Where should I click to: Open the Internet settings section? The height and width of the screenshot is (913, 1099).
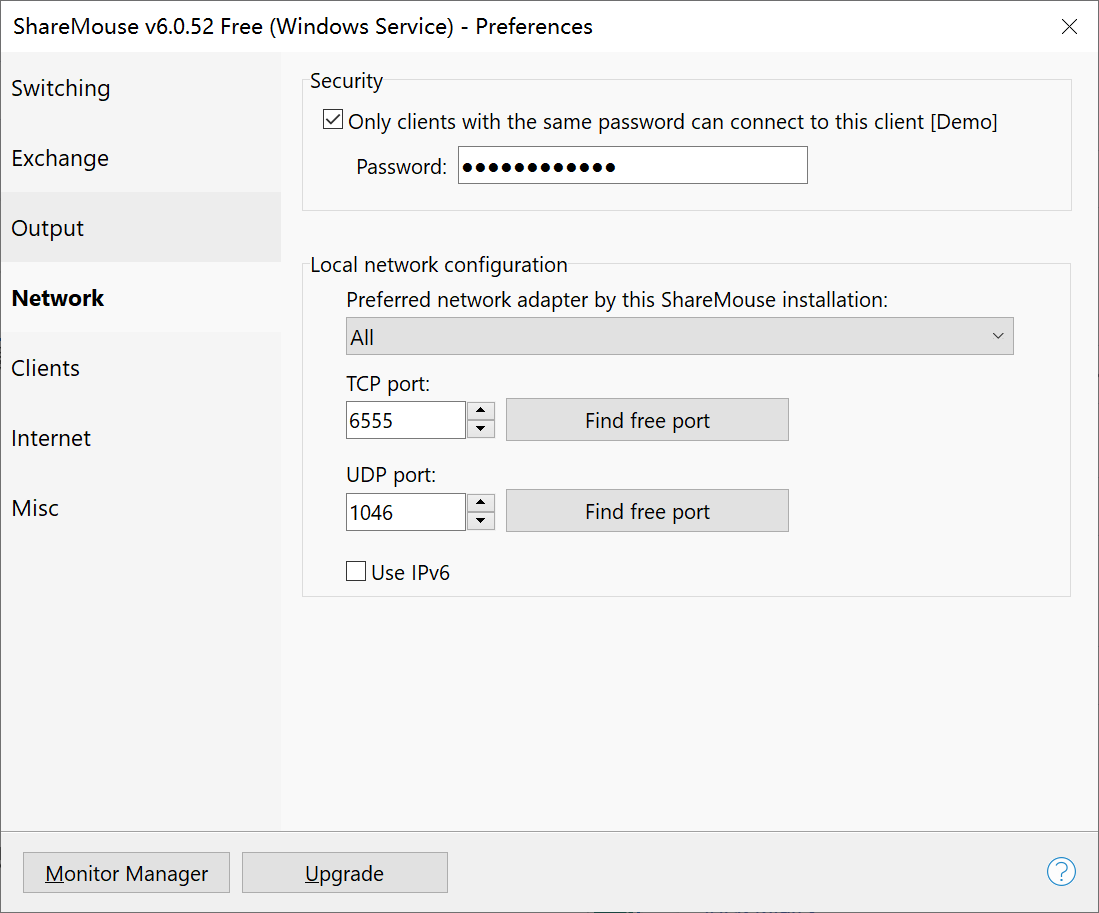pyautogui.click(x=141, y=439)
